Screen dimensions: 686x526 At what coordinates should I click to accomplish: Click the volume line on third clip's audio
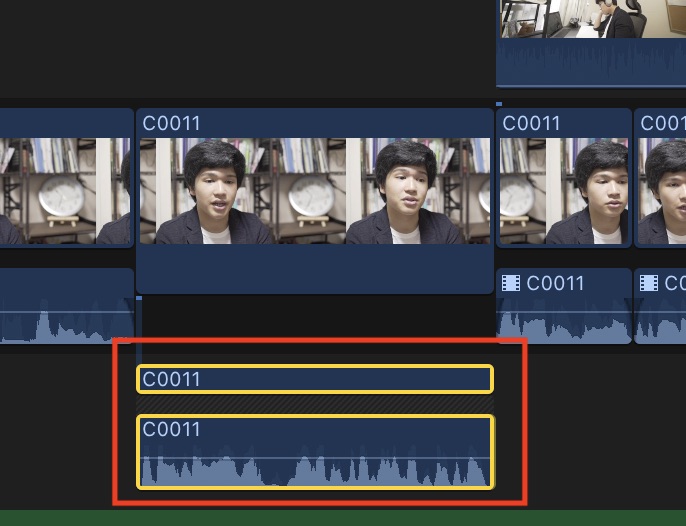click(564, 312)
